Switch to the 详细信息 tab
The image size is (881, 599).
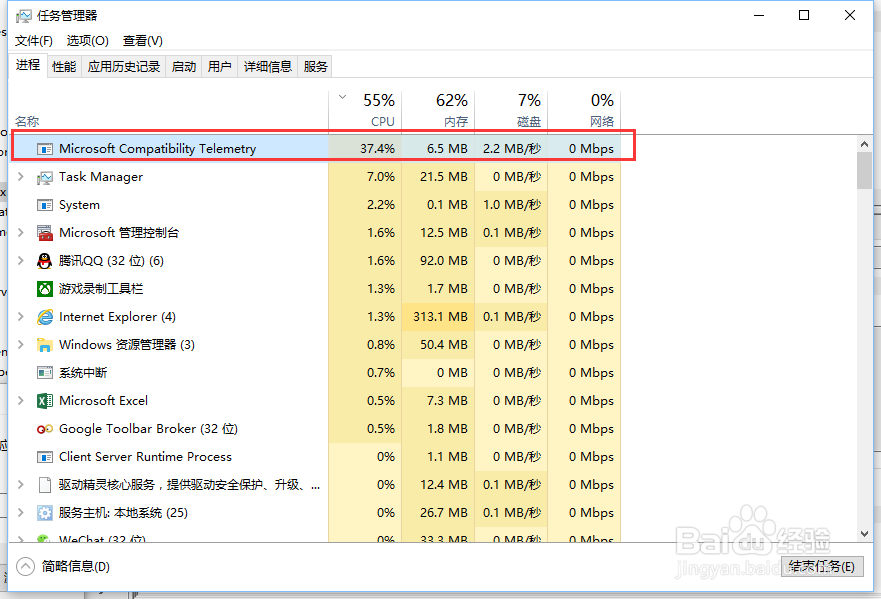267,67
